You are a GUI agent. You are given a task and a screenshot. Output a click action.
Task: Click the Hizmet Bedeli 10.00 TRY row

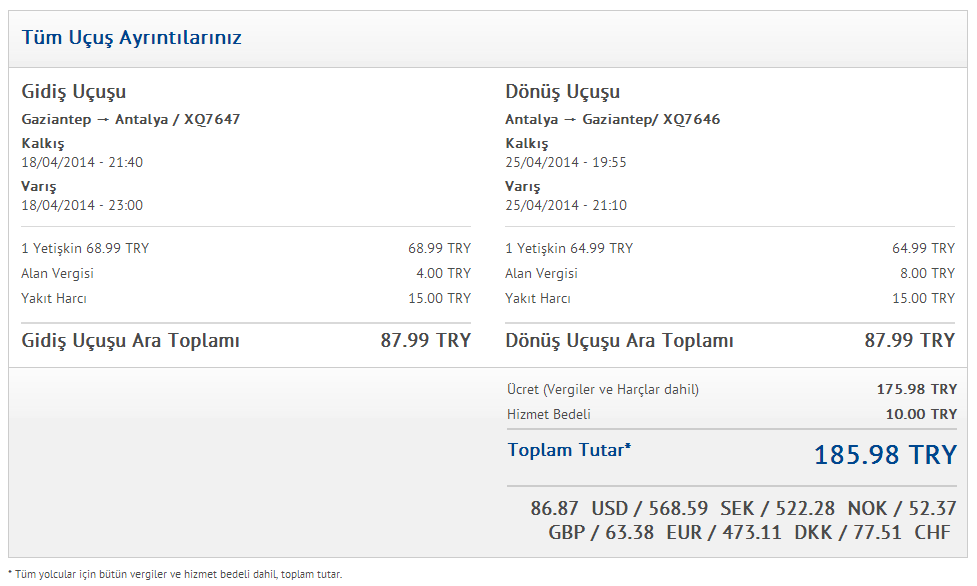pos(732,414)
